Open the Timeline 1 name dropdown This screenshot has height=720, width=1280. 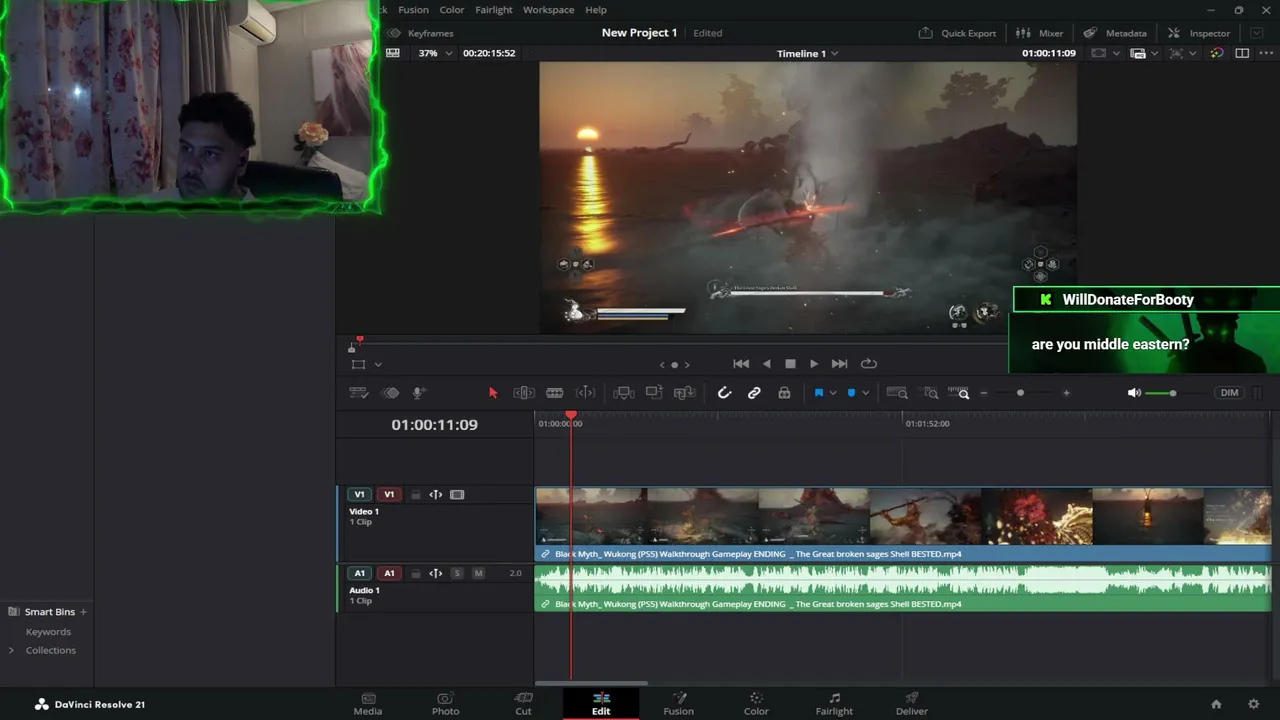click(808, 53)
